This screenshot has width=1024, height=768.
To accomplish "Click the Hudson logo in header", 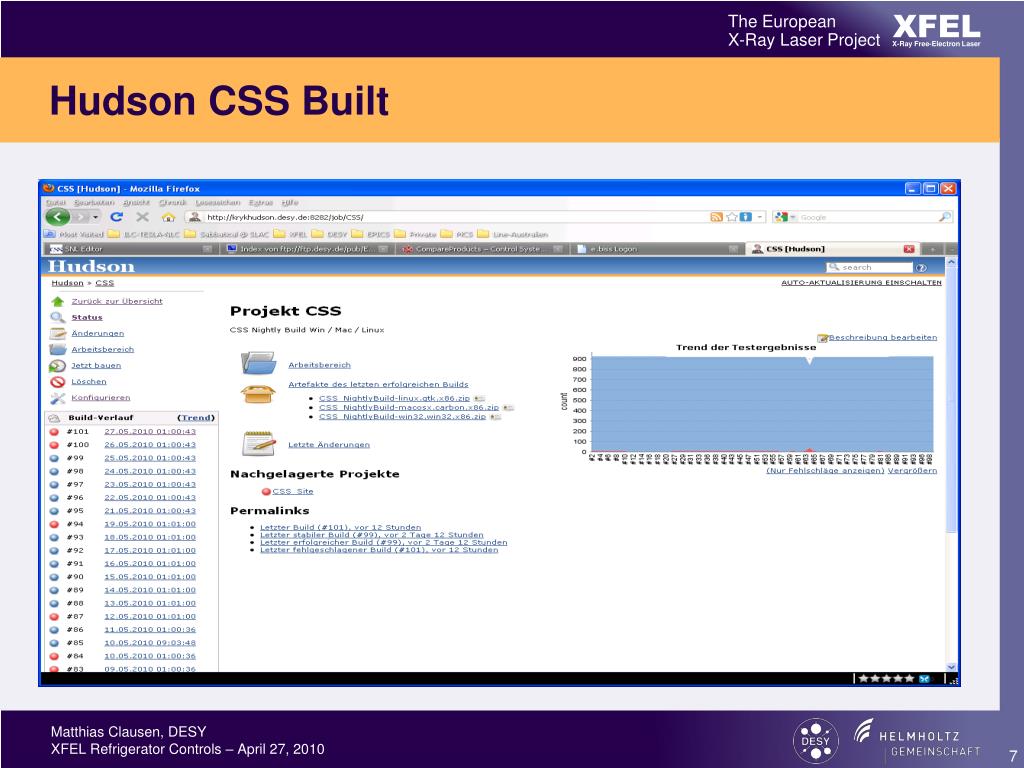I will click(91, 266).
